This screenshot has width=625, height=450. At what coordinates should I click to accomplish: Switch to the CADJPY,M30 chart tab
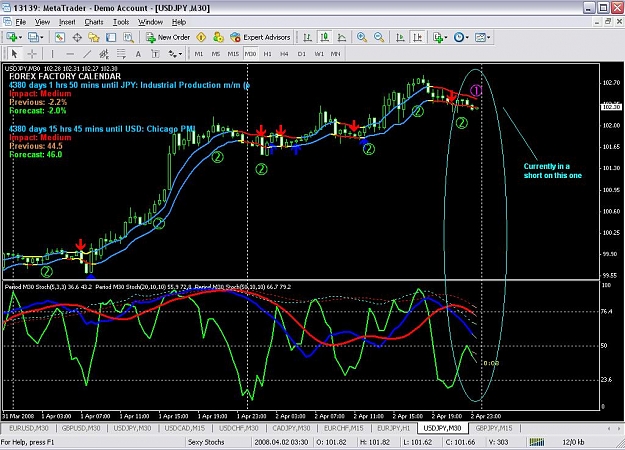[291, 428]
